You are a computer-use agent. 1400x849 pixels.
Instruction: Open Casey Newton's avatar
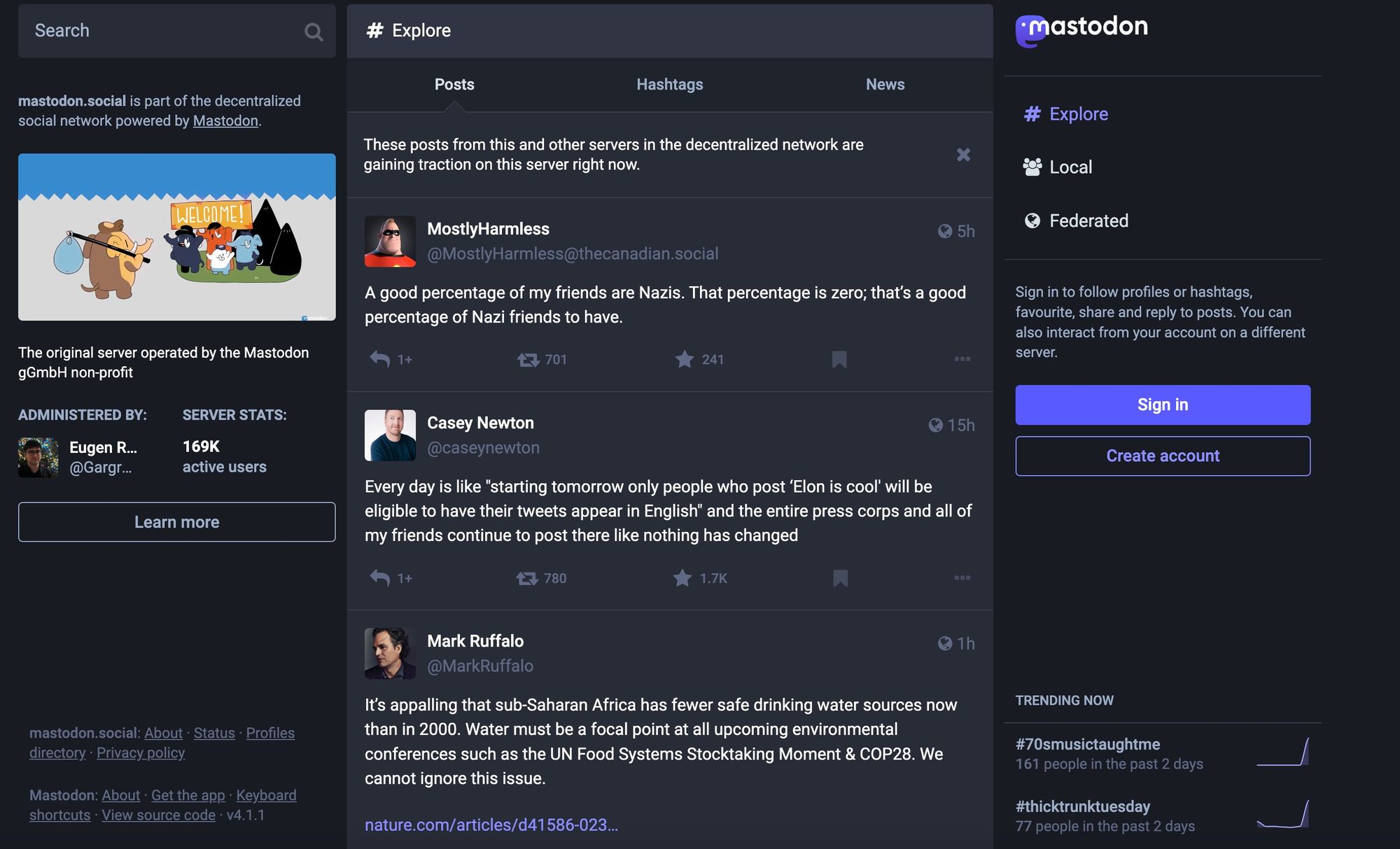pos(390,435)
